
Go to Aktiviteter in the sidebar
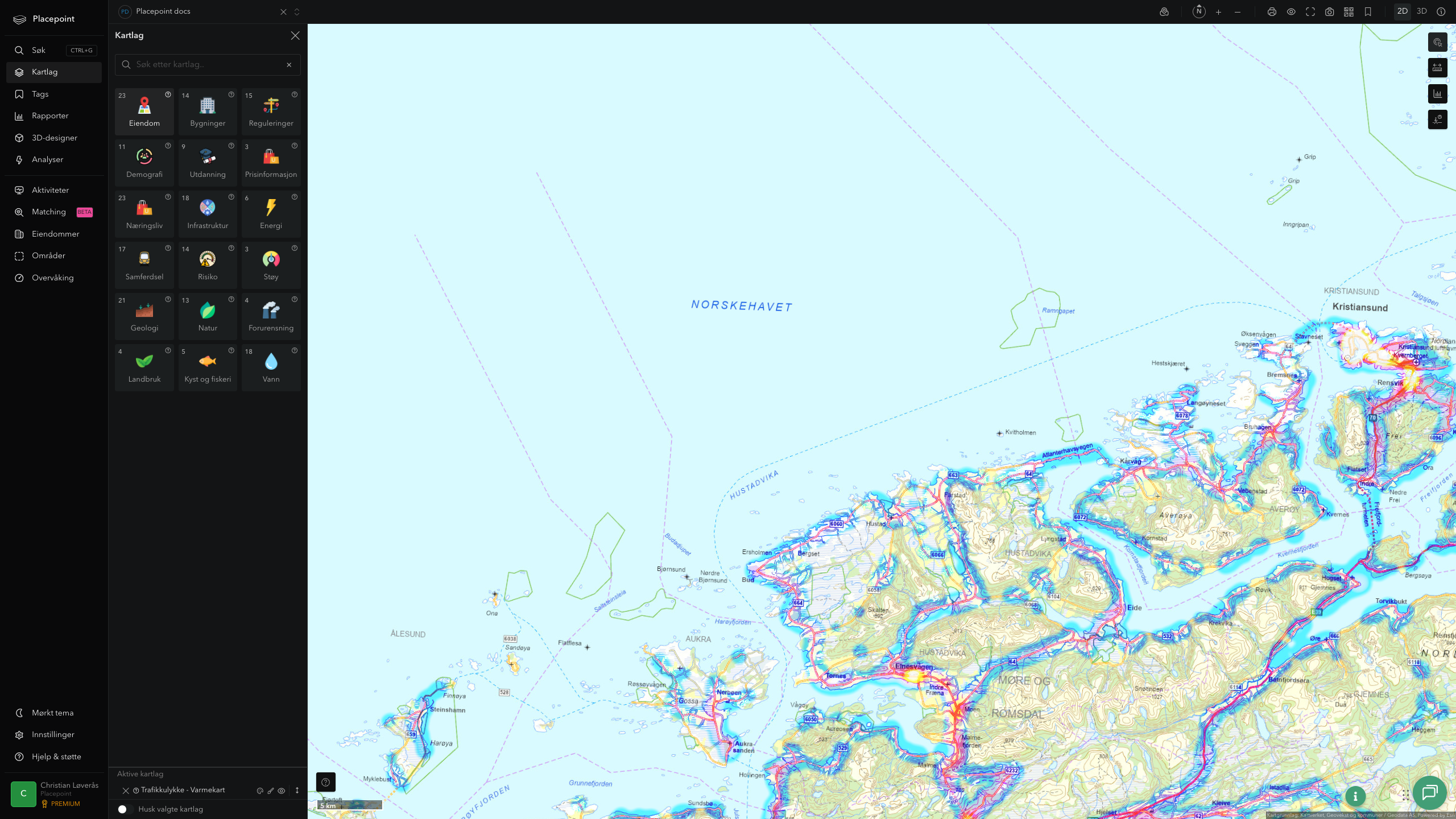pos(54,191)
